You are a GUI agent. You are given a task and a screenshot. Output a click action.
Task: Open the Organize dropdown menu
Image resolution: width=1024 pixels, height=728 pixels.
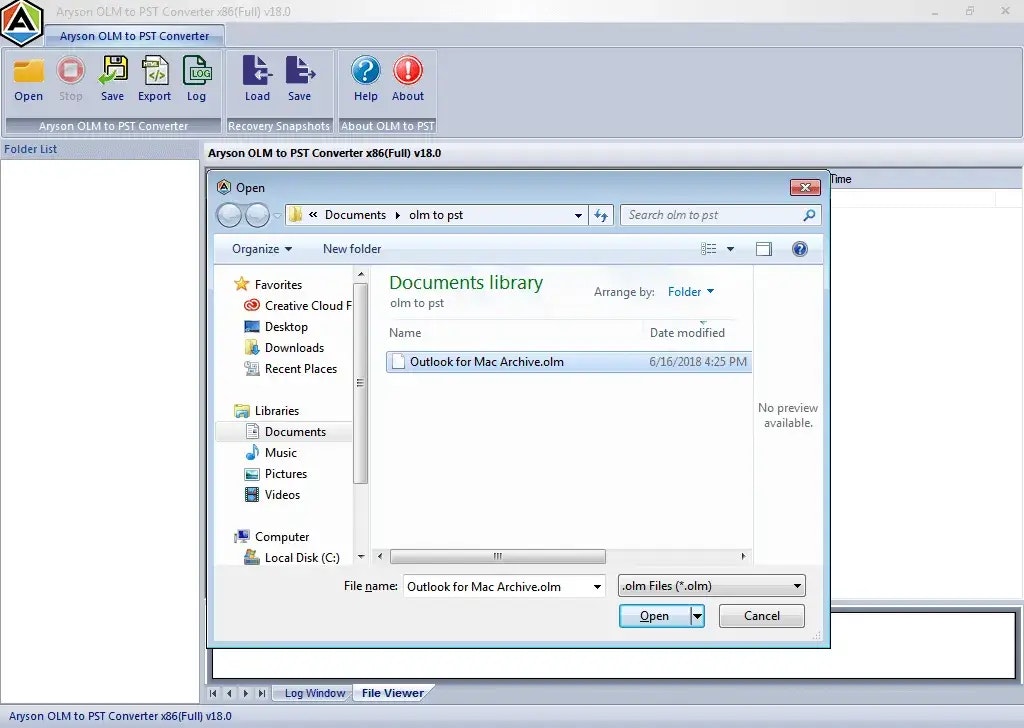tap(262, 249)
